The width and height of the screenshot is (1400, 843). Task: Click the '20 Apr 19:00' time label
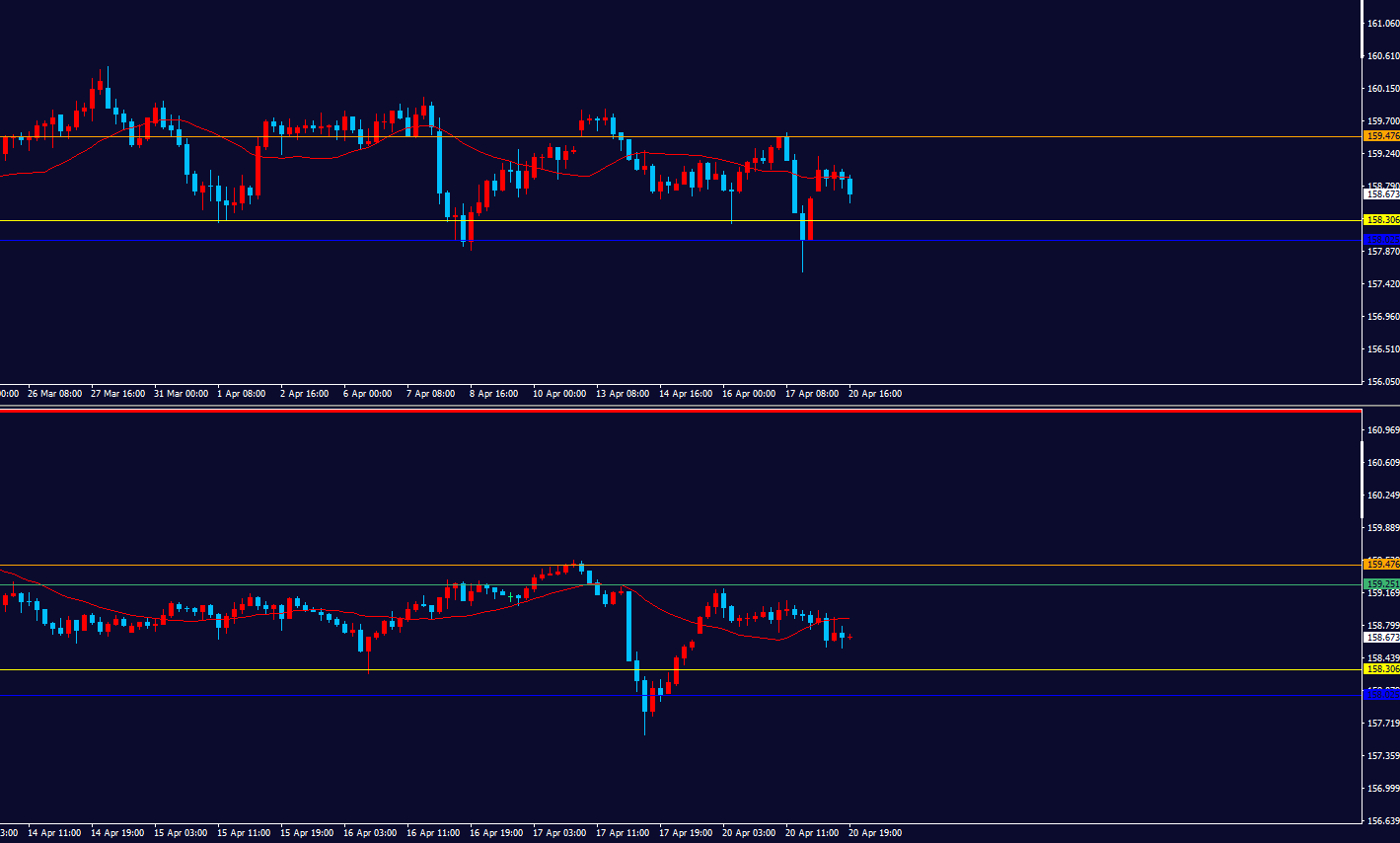coord(874,833)
